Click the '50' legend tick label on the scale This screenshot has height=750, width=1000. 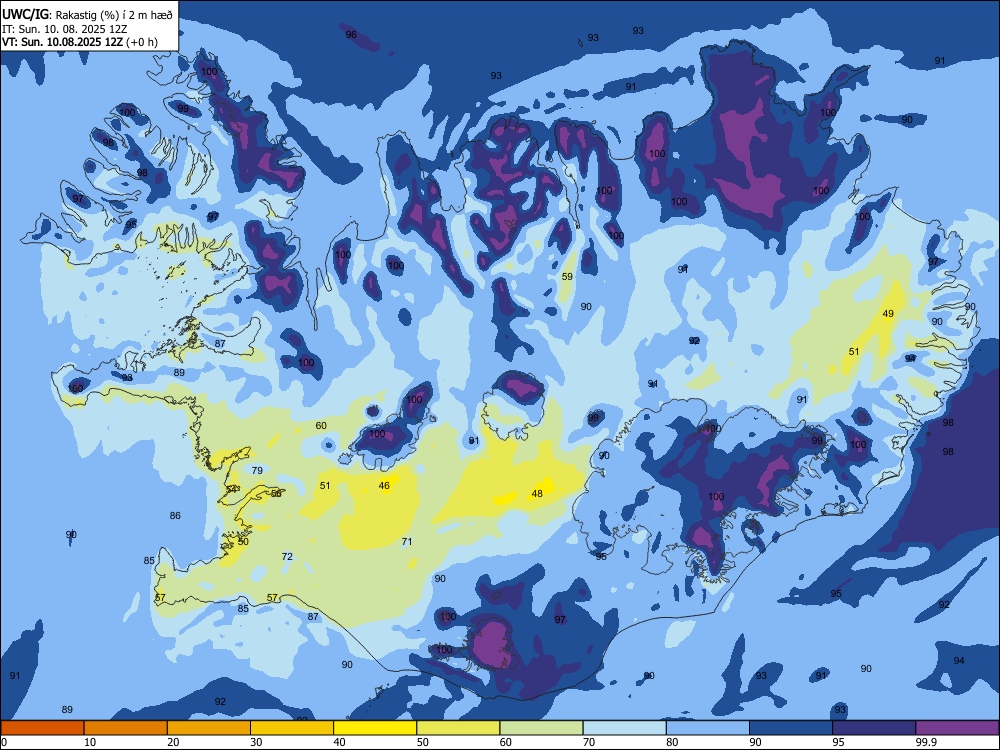click(x=422, y=742)
